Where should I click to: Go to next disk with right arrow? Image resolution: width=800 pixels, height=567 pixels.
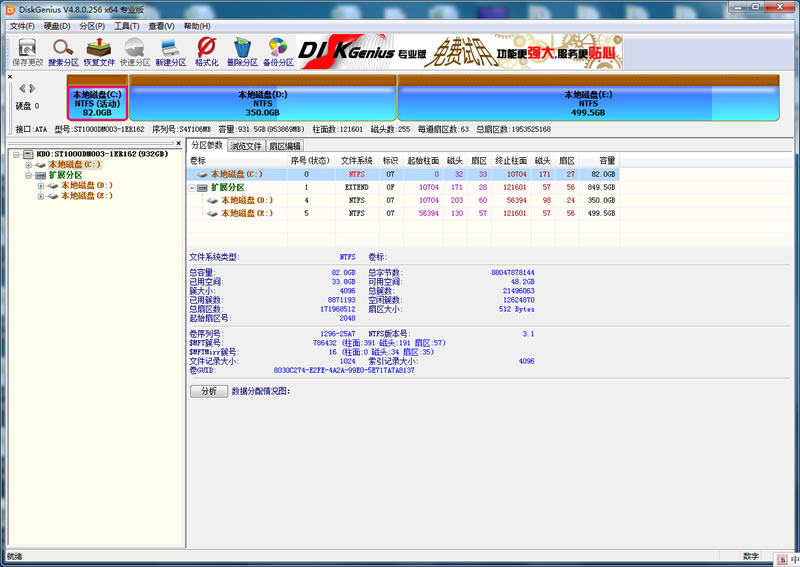[x=32, y=88]
